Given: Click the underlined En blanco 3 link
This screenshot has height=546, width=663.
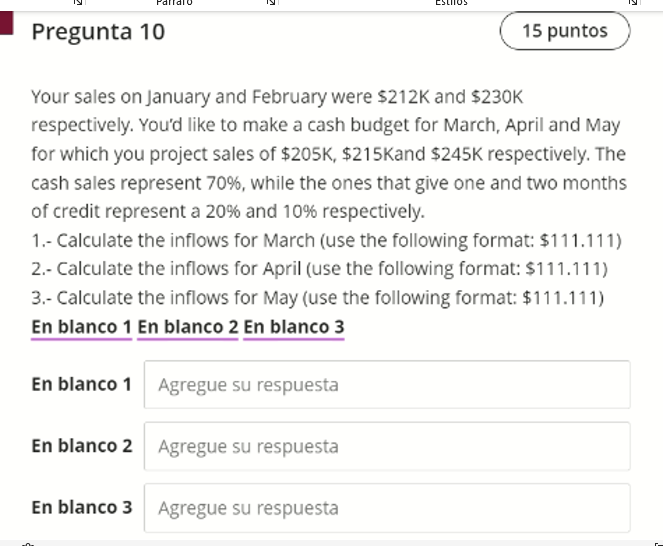Looking at the screenshot, I should (293, 327).
